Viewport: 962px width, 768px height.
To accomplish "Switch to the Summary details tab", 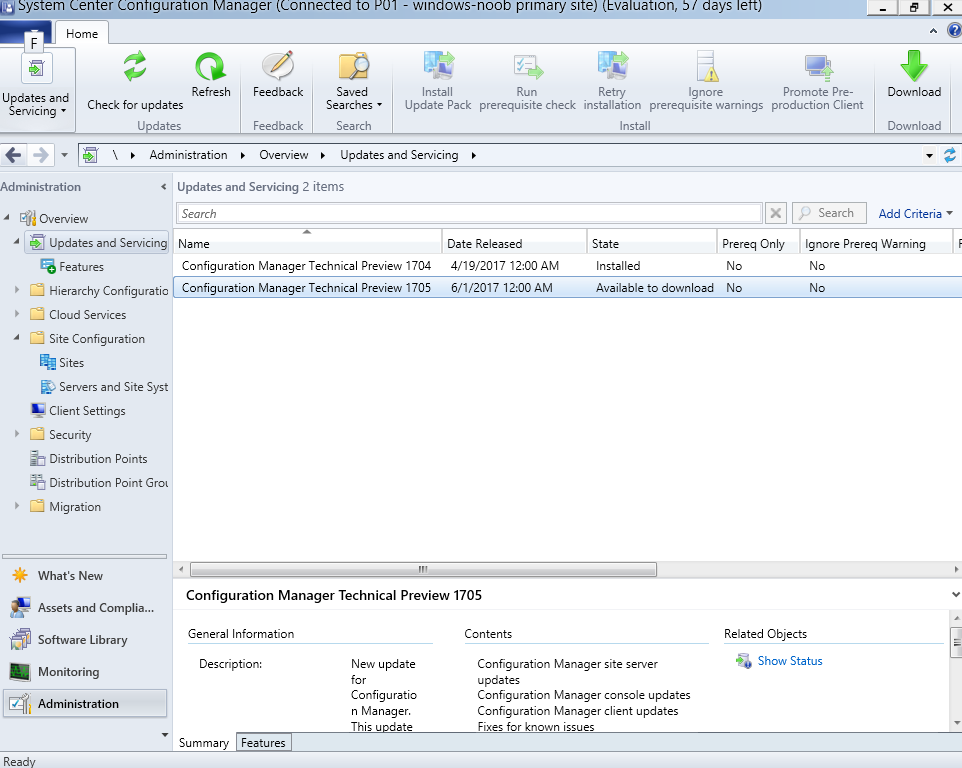I will tap(204, 742).
